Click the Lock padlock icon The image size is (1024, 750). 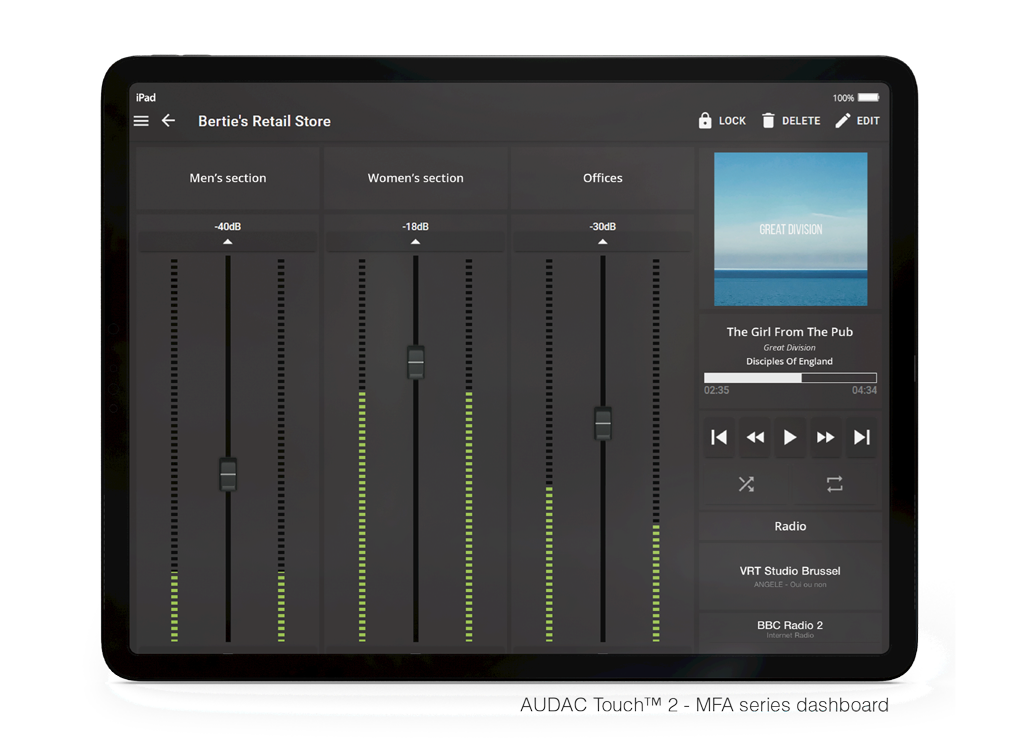point(705,121)
